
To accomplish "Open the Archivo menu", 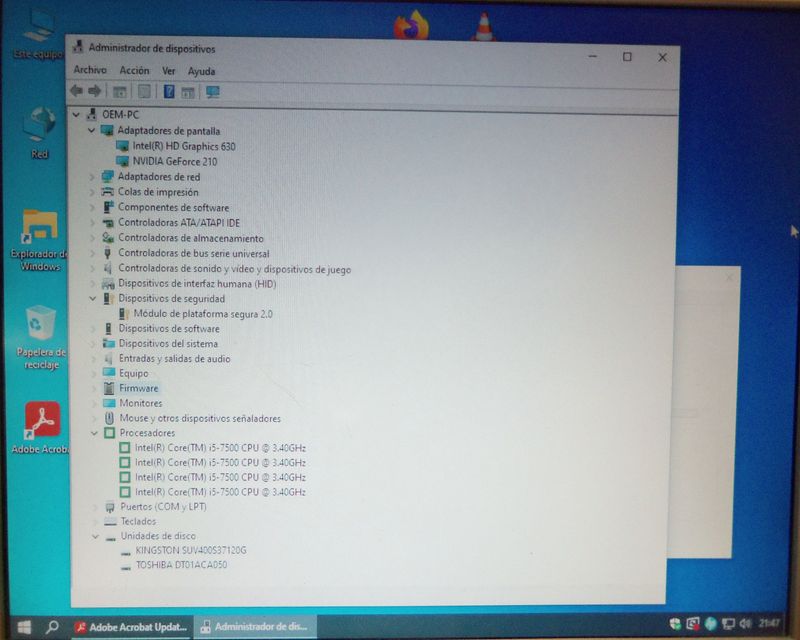I will pos(90,70).
